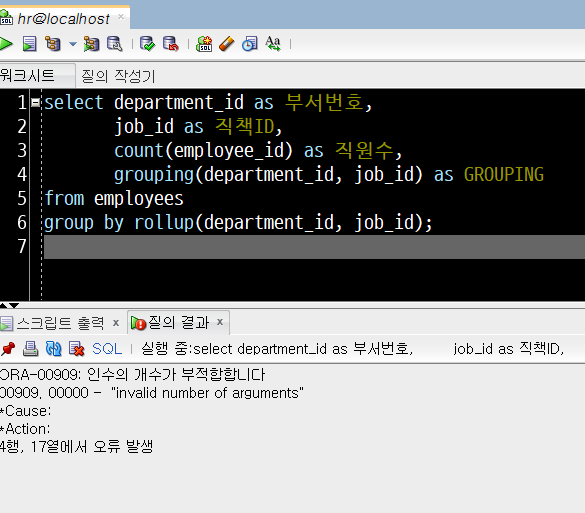
Task: Rollback changes with the red arrow database icon
Action: [x=171, y=44]
